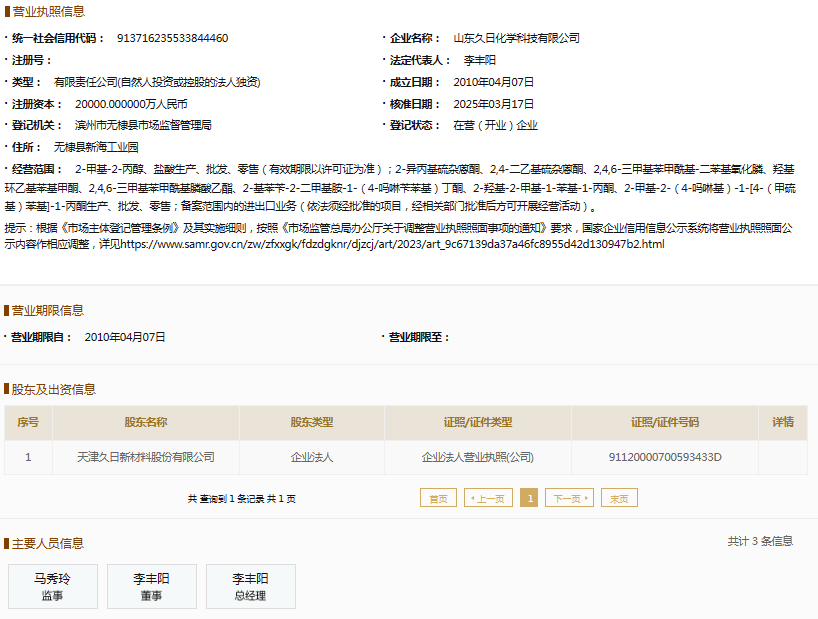This screenshot has height=619, width=818.
Task: Jump to the last page via 末页
Action: pos(619,498)
